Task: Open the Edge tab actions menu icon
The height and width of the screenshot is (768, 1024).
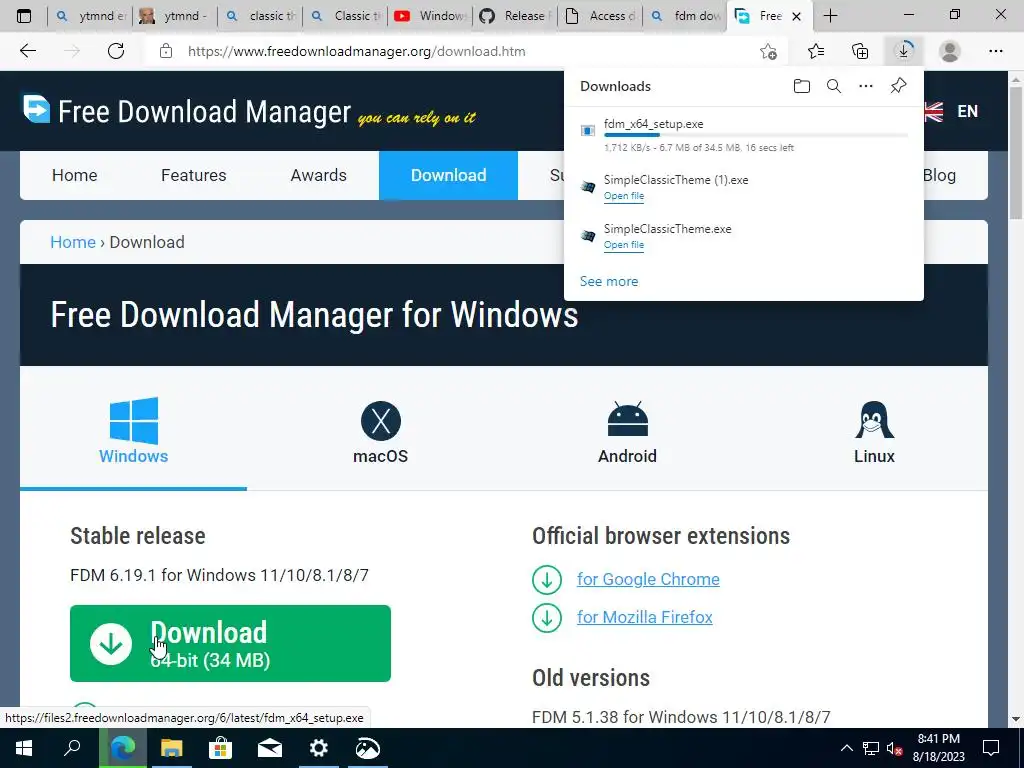Action: [x=24, y=16]
